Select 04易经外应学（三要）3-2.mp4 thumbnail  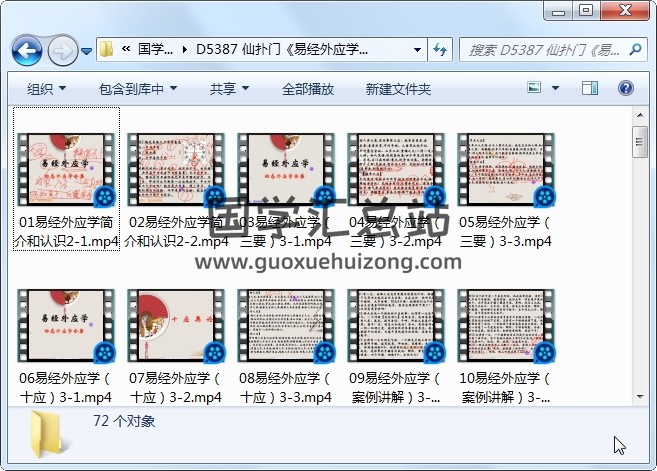tap(396, 170)
